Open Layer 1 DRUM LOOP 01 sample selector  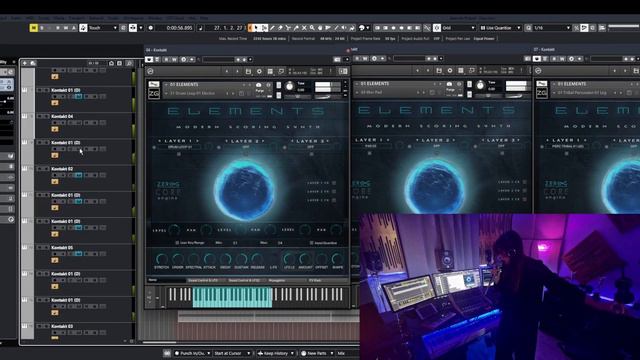[x=180, y=147]
